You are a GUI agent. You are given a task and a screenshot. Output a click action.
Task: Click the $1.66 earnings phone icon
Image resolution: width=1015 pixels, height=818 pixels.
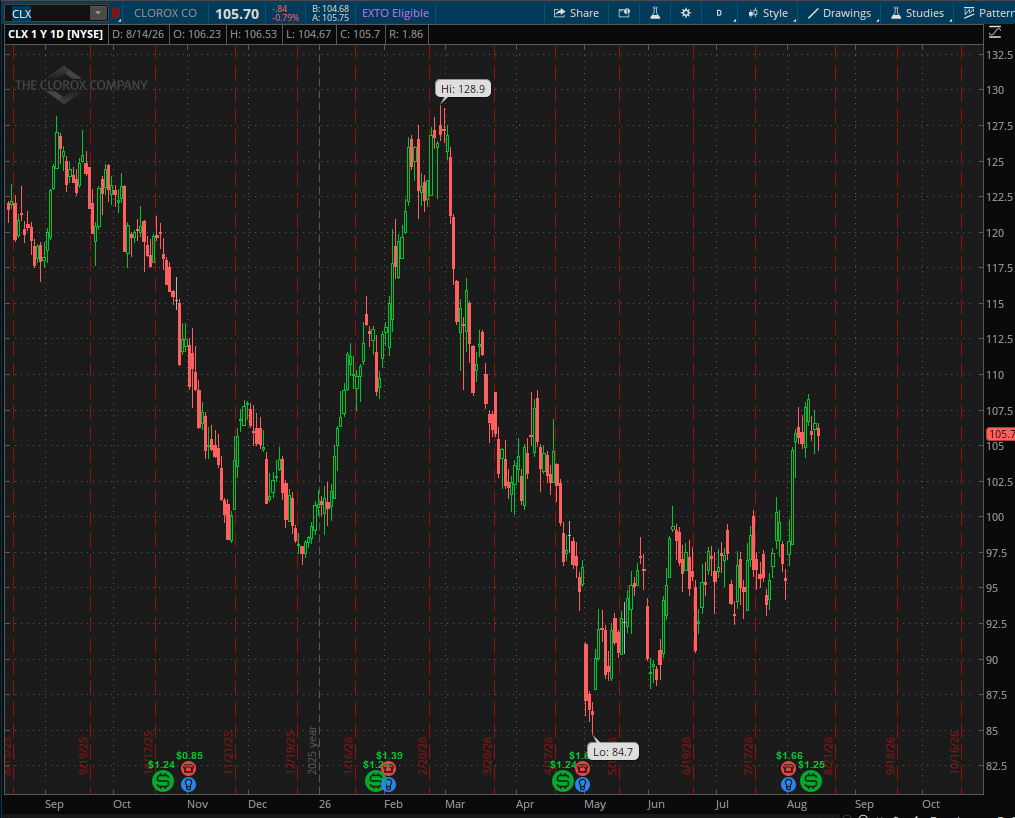coord(788,769)
